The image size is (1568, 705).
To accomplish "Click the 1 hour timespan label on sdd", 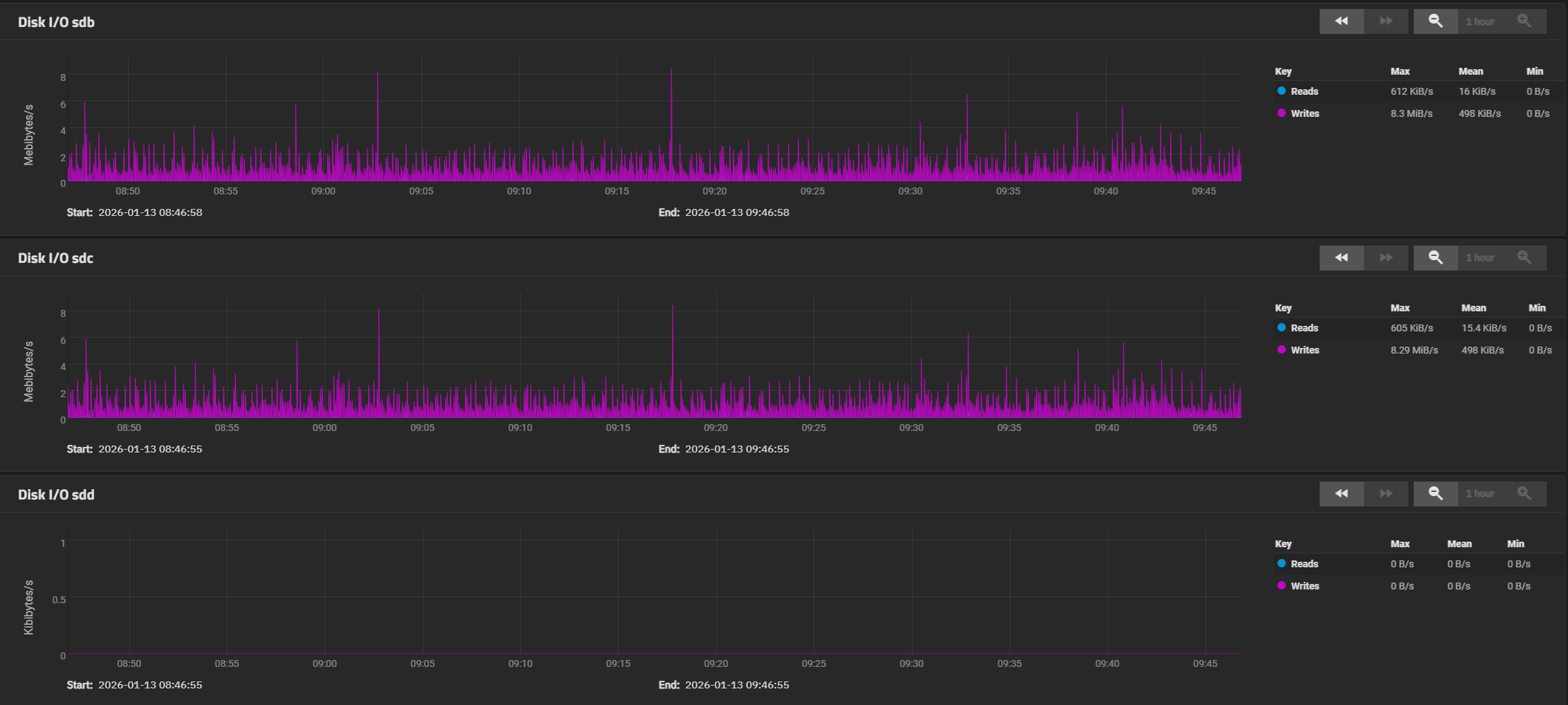I will point(1480,494).
